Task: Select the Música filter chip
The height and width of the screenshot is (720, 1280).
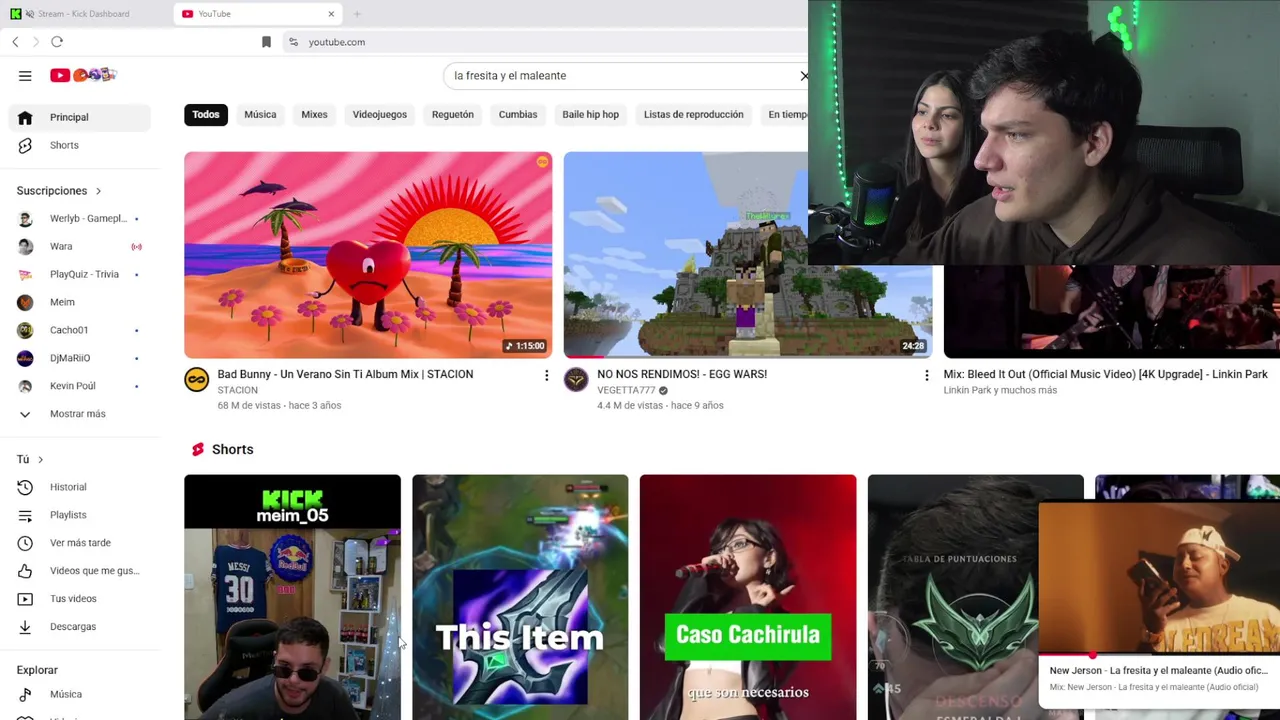Action: [x=260, y=115]
